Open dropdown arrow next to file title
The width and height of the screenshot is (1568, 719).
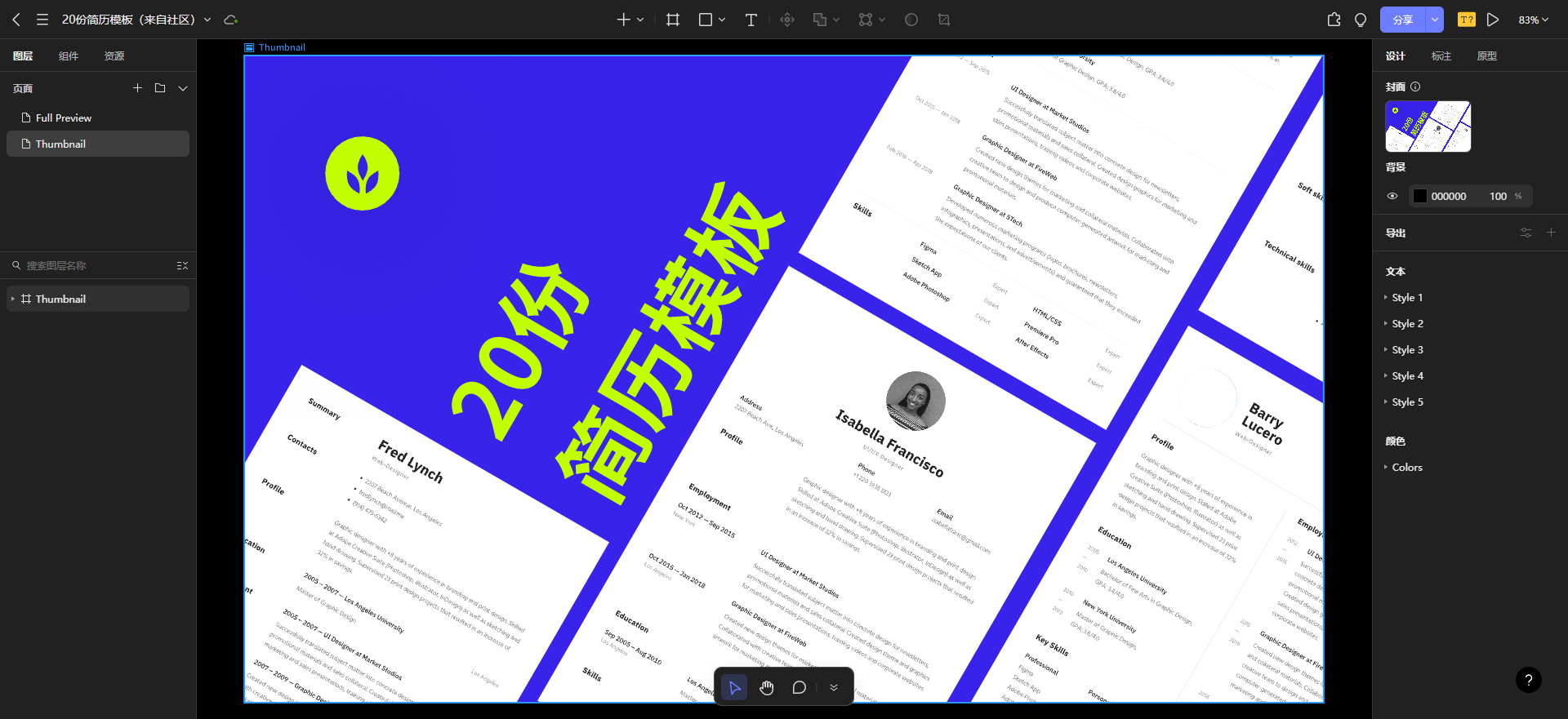tap(207, 20)
